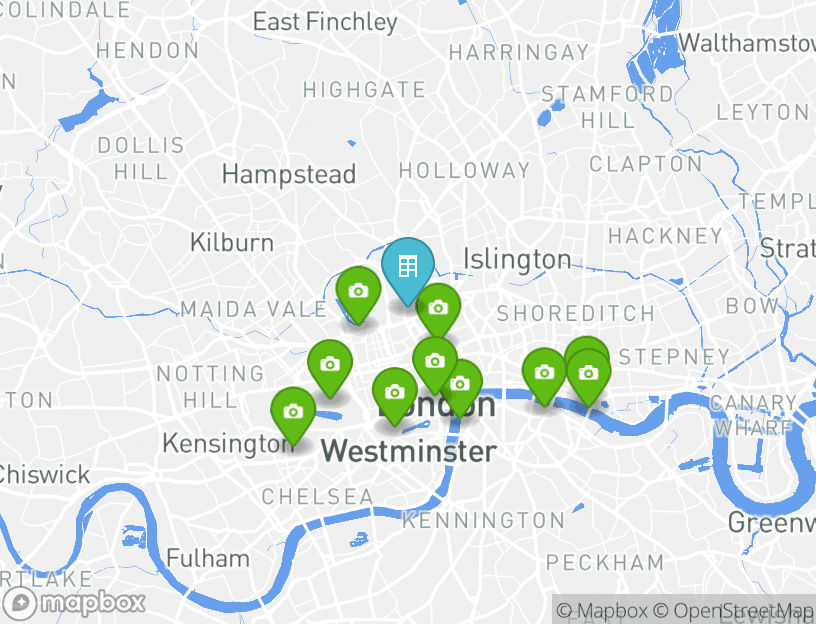Click the East Finchley map label
This screenshot has height=624, width=816.
(325, 22)
